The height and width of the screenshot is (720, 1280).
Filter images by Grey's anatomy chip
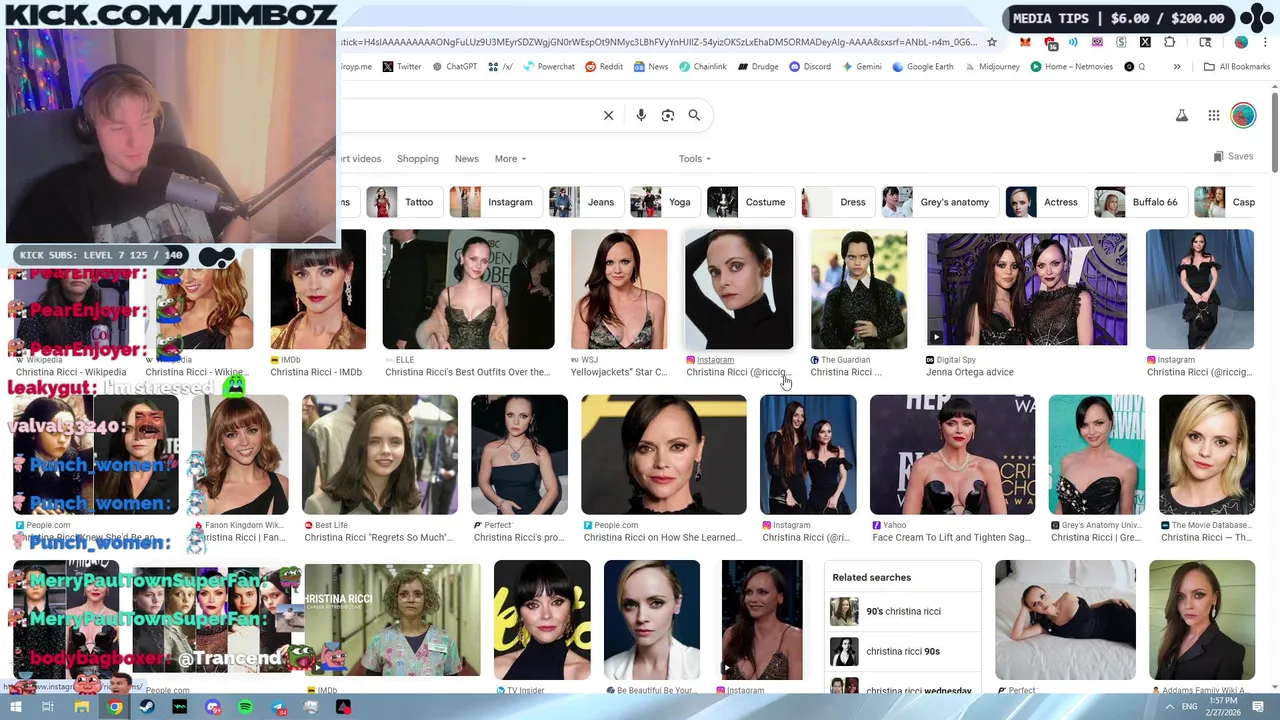[x=940, y=202]
